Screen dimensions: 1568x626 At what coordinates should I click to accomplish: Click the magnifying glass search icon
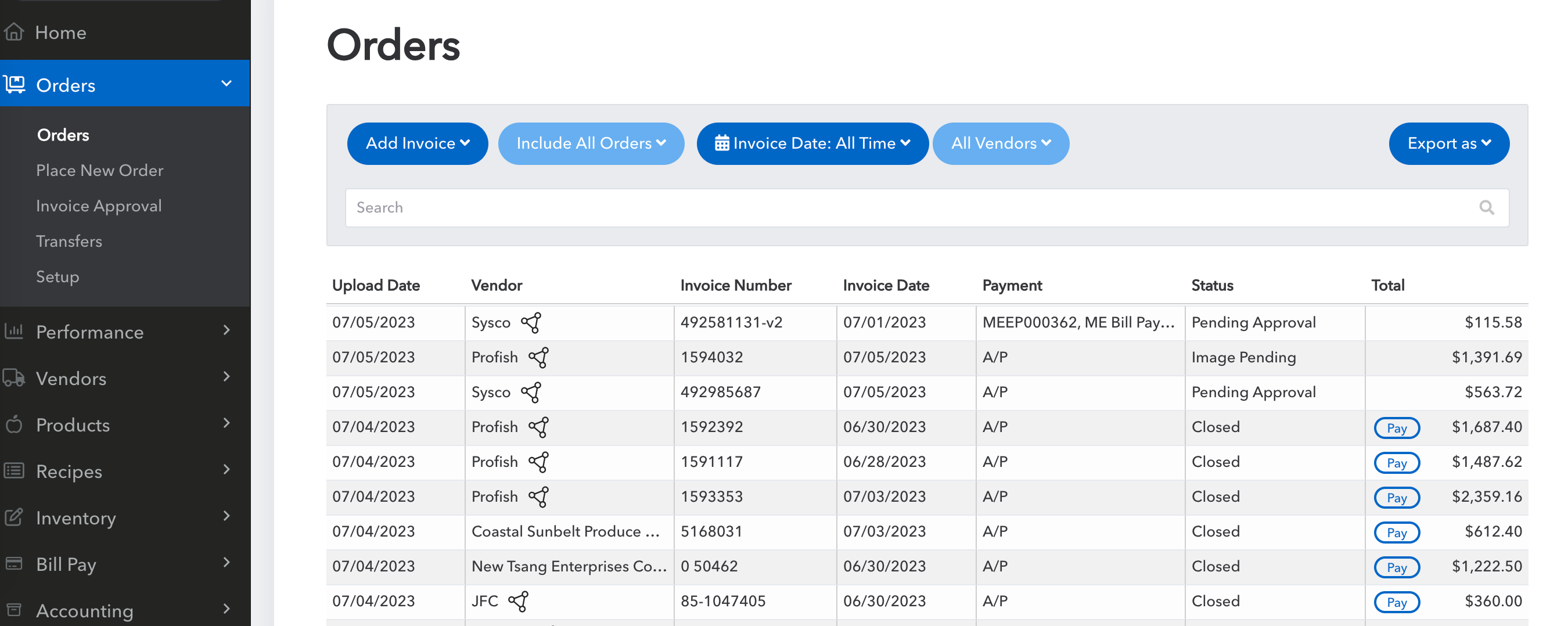tap(1486, 208)
